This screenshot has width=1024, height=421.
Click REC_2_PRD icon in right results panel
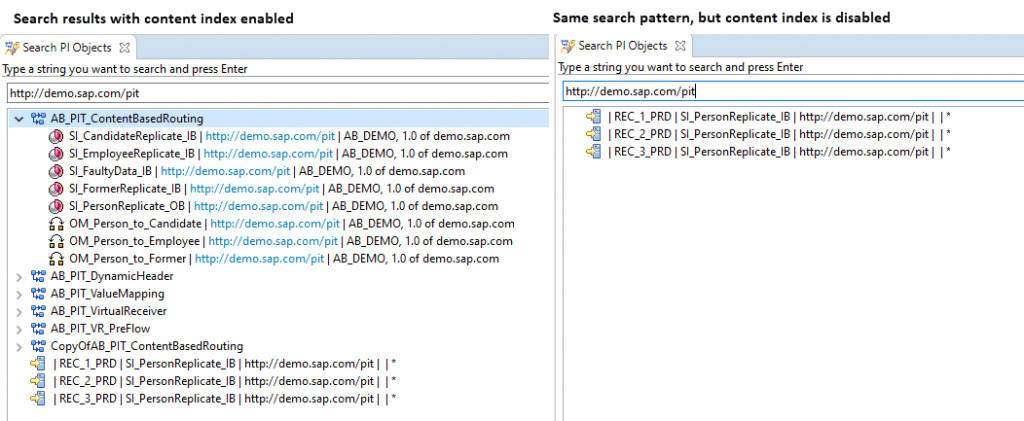593,134
